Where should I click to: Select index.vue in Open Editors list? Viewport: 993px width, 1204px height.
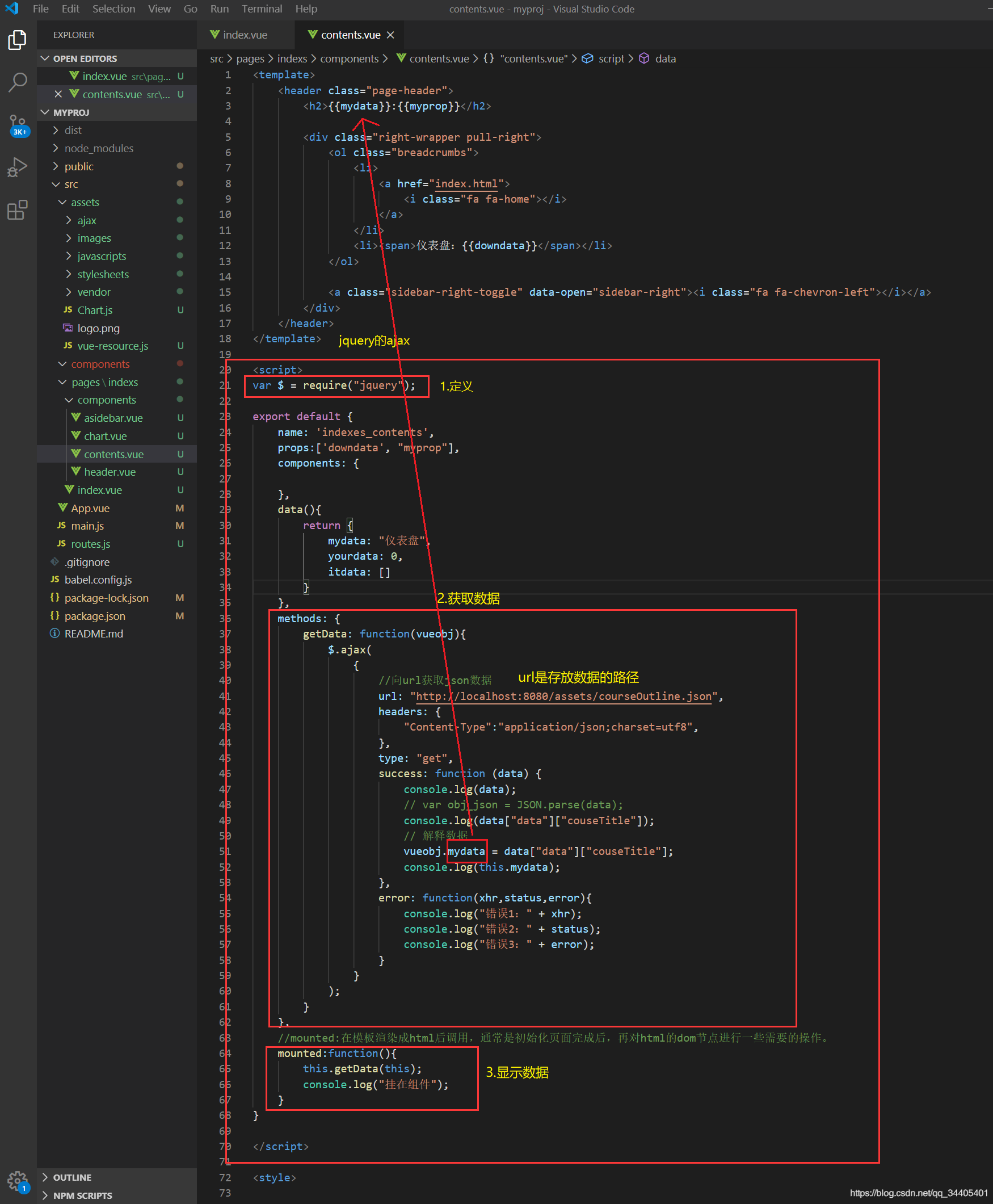(x=117, y=76)
